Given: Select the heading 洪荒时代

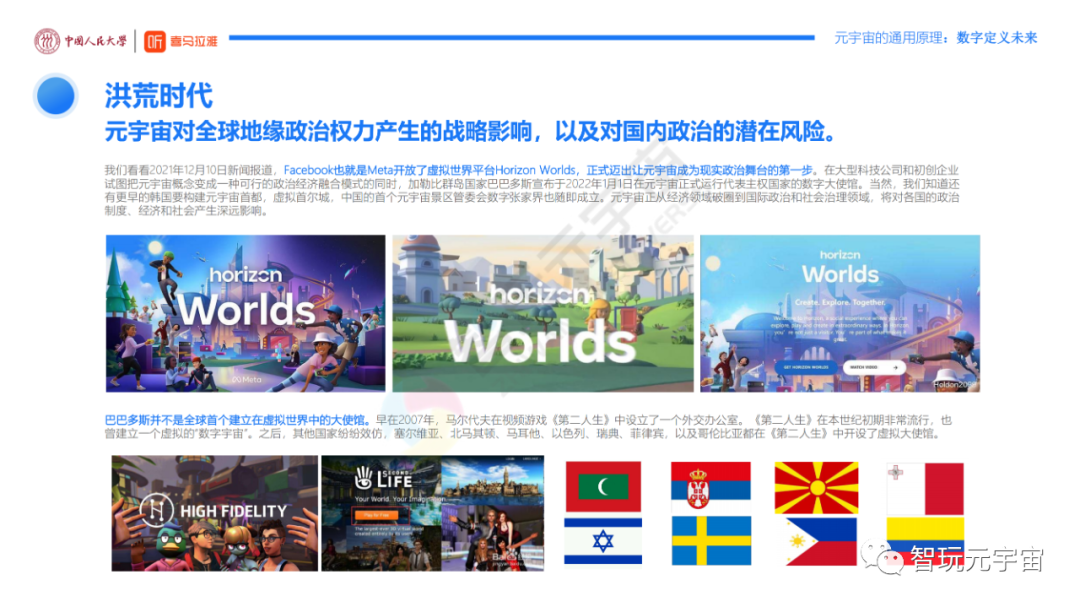Looking at the screenshot, I should pos(158,96).
